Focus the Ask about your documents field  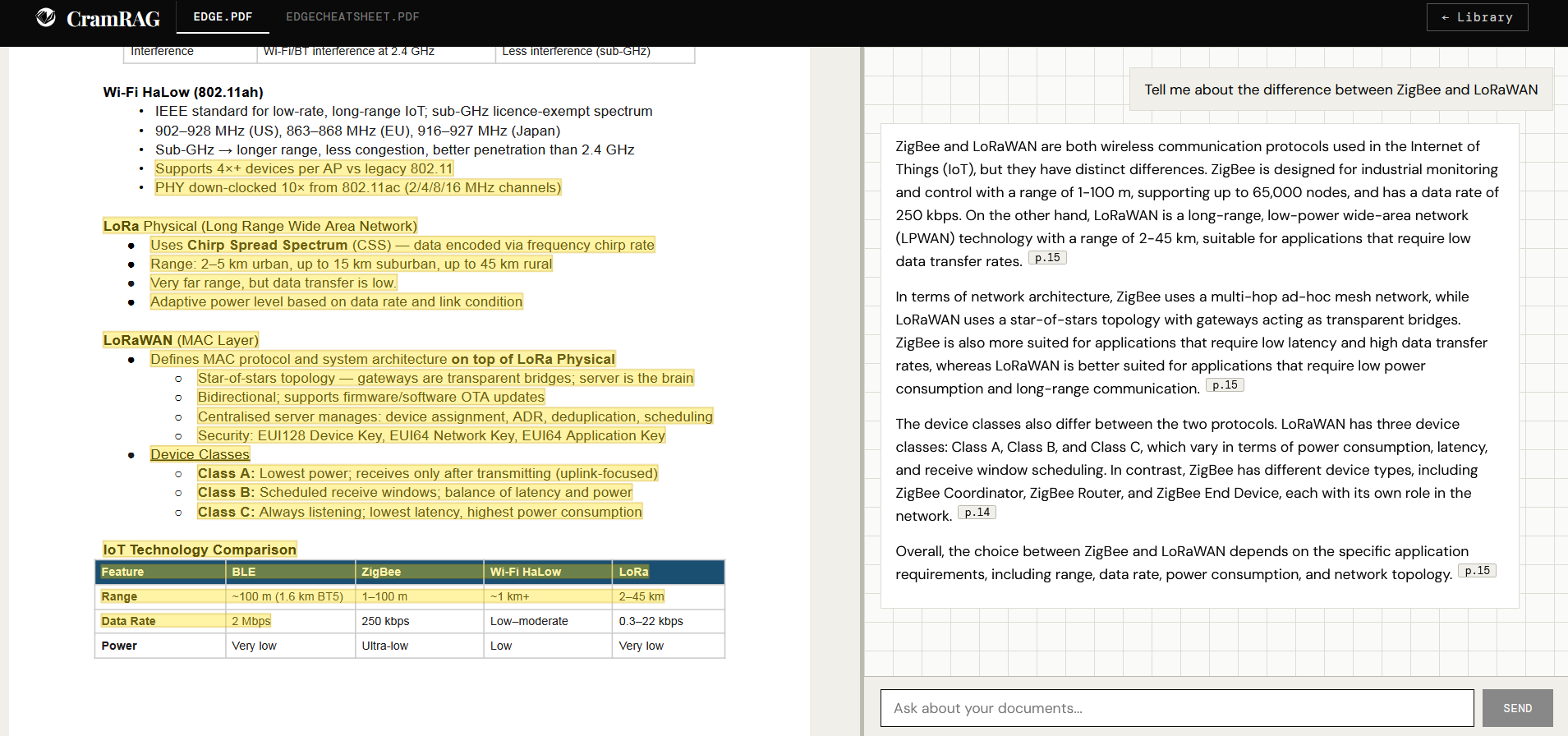click(x=1177, y=708)
